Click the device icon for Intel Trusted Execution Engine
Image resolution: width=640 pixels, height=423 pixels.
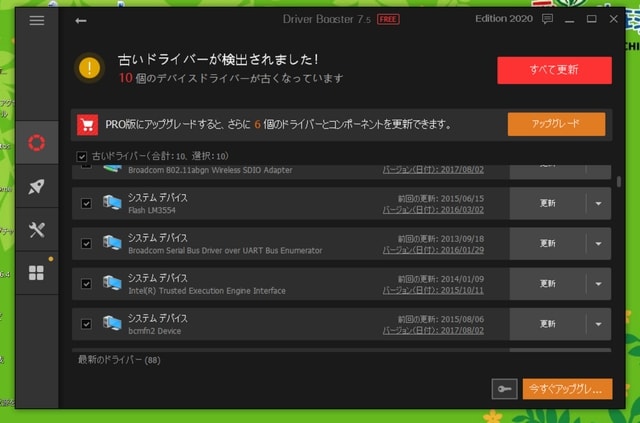click(112, 283)
